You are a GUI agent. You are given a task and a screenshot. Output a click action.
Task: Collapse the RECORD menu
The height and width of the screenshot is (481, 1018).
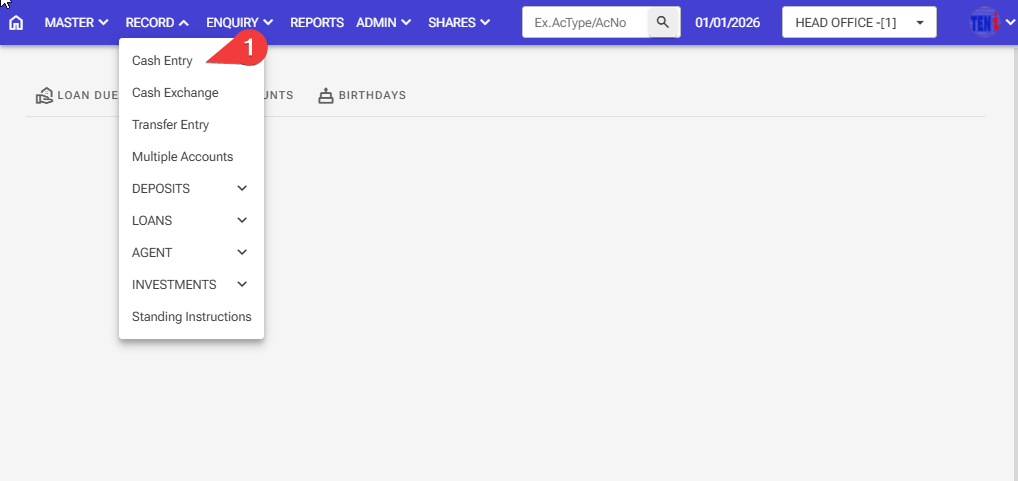tap(157, 22)
